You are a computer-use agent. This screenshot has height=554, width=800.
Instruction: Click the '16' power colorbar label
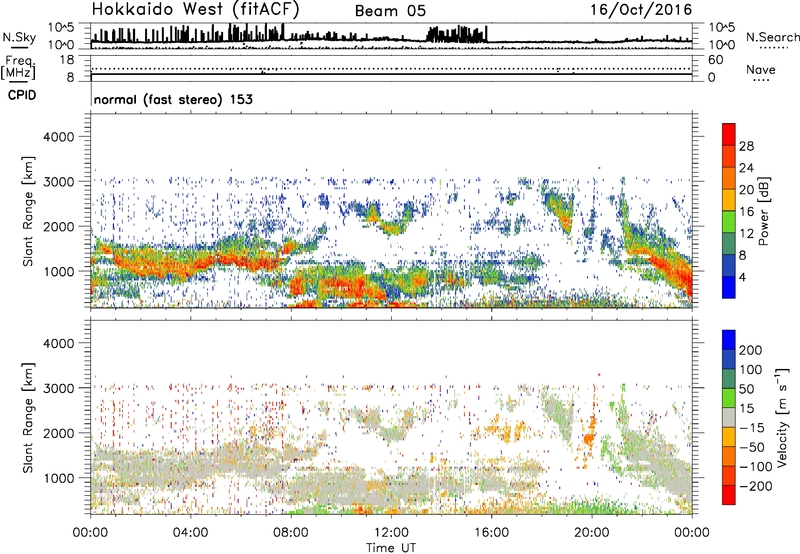pyautogui.click(x=746, y=212)
